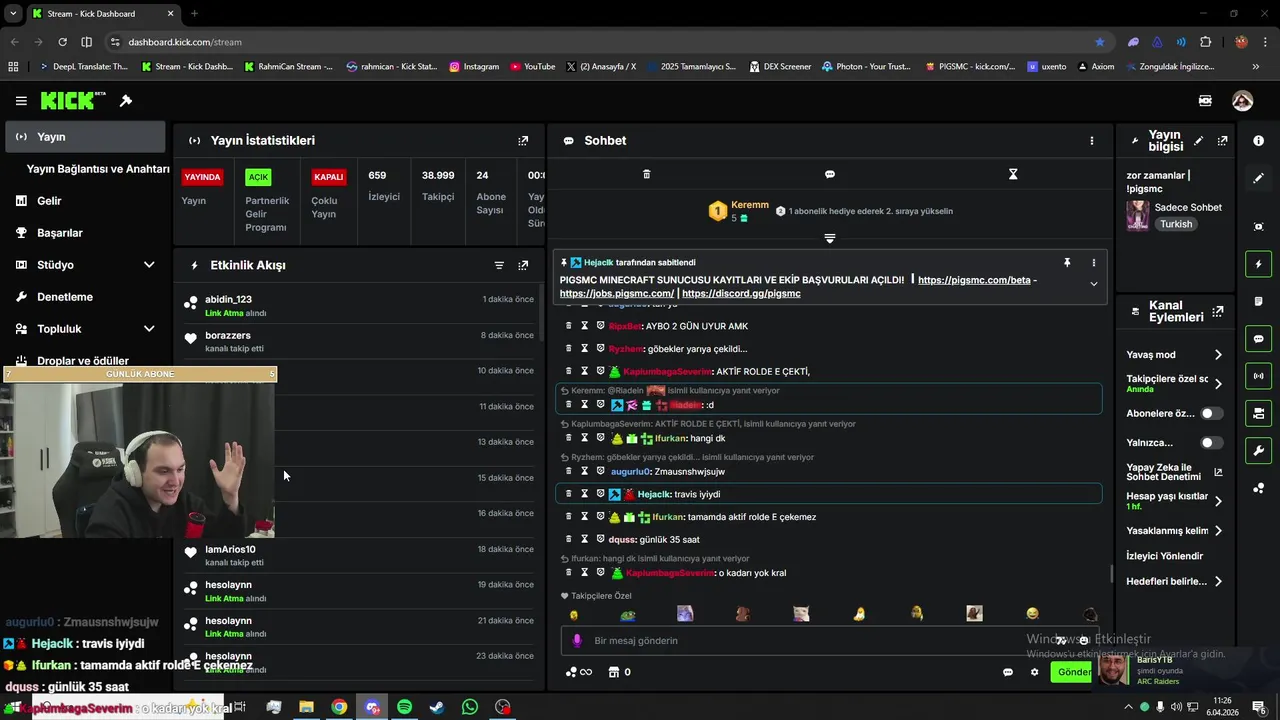Click the Turkish language tag
1280x720 pixels.
(x=1176, y=224)
